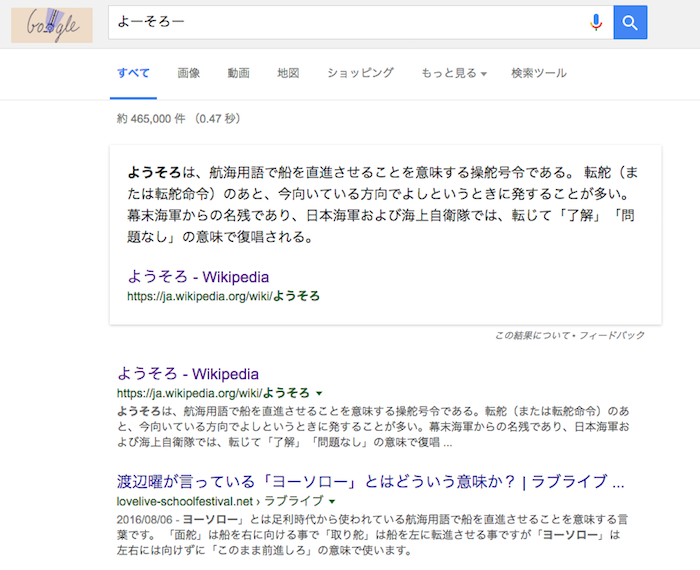This screenshot has width=700, height=570.
Task: Click the featured snippet description paragraph
Action: click(383, 204)
